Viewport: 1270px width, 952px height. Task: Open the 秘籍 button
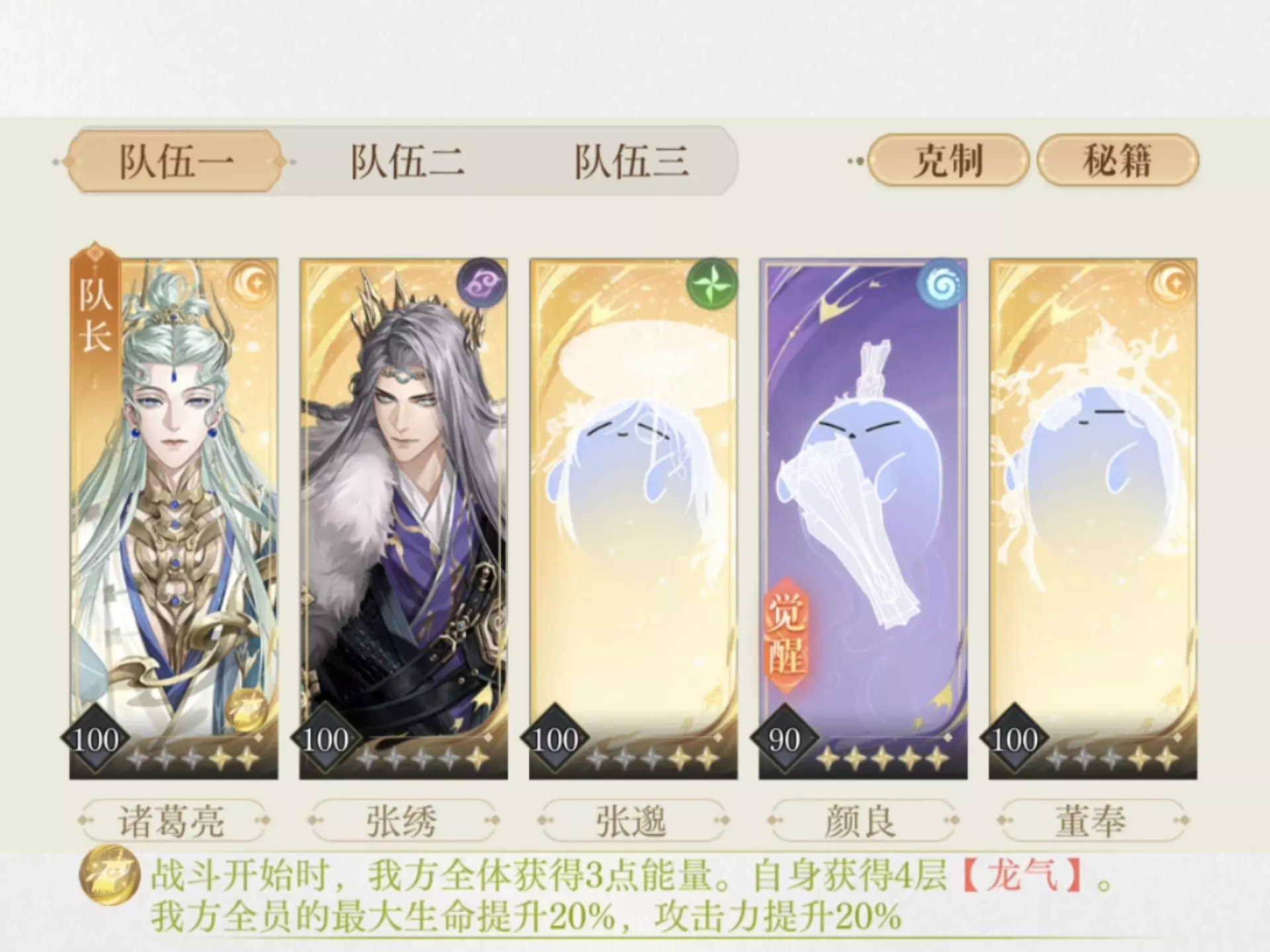[1118, 161]
